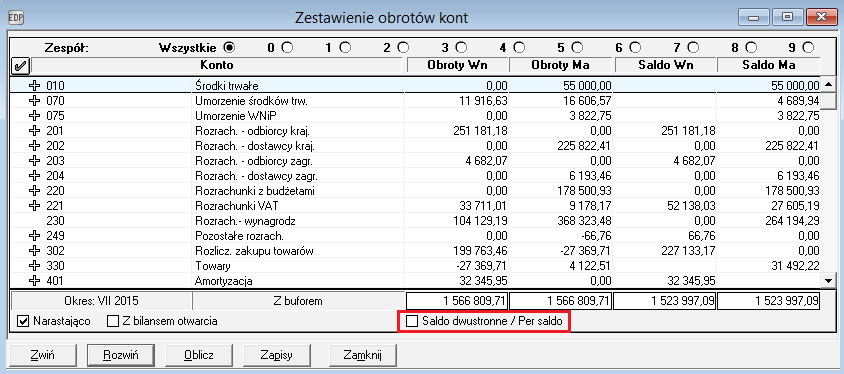Select the Wszystkie radio button

pyautogui.click(x=230, y=48)
